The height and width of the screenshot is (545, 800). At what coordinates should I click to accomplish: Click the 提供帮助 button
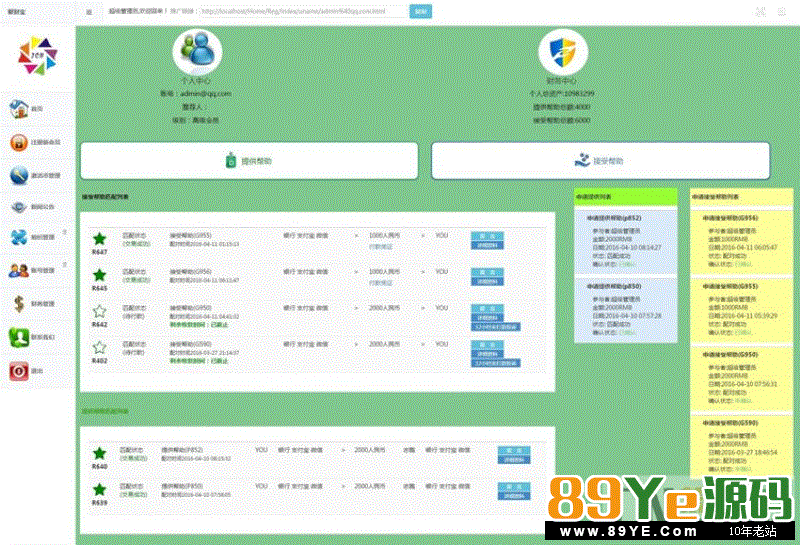(x=249, y=160)
